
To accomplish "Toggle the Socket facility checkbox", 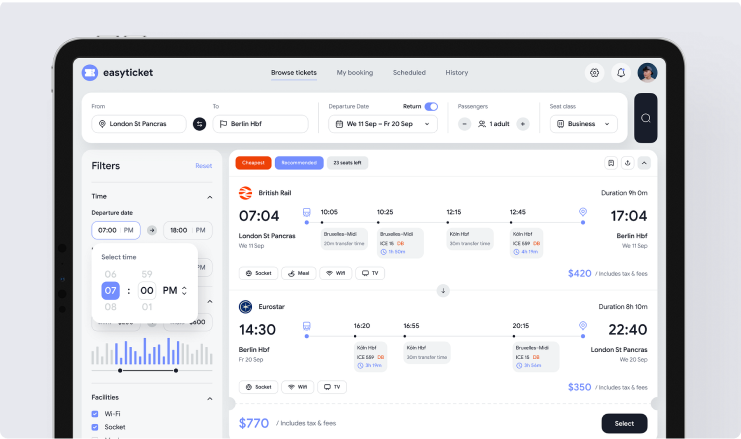I will [95, 426].
